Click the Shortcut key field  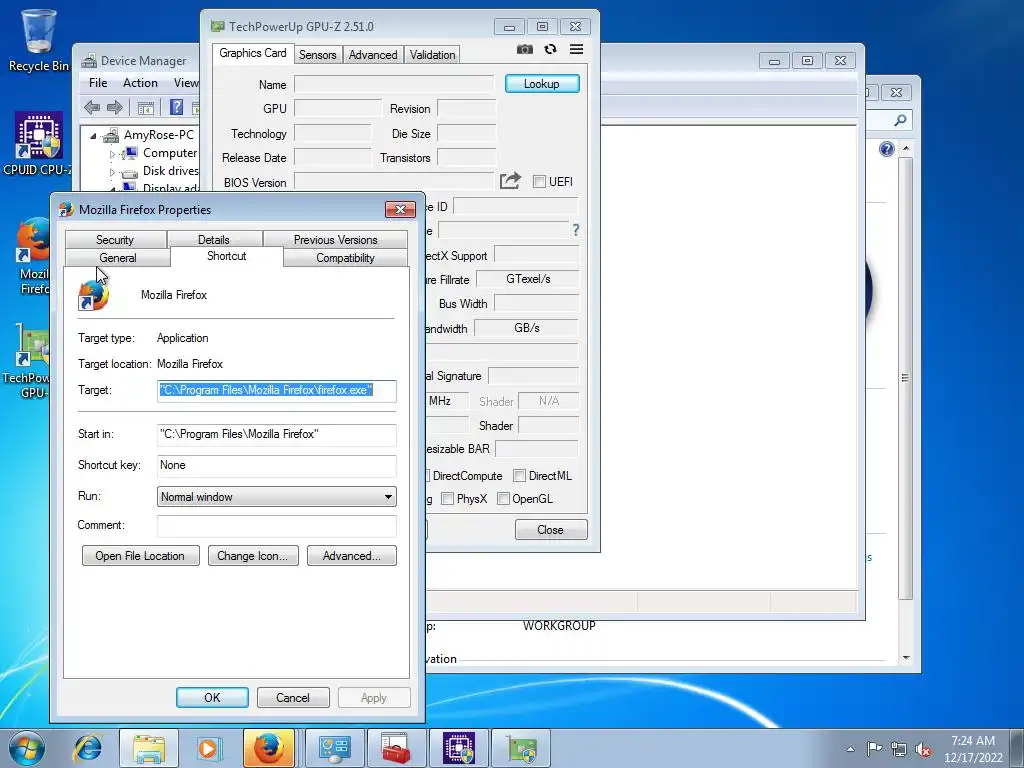pos(276,466)
